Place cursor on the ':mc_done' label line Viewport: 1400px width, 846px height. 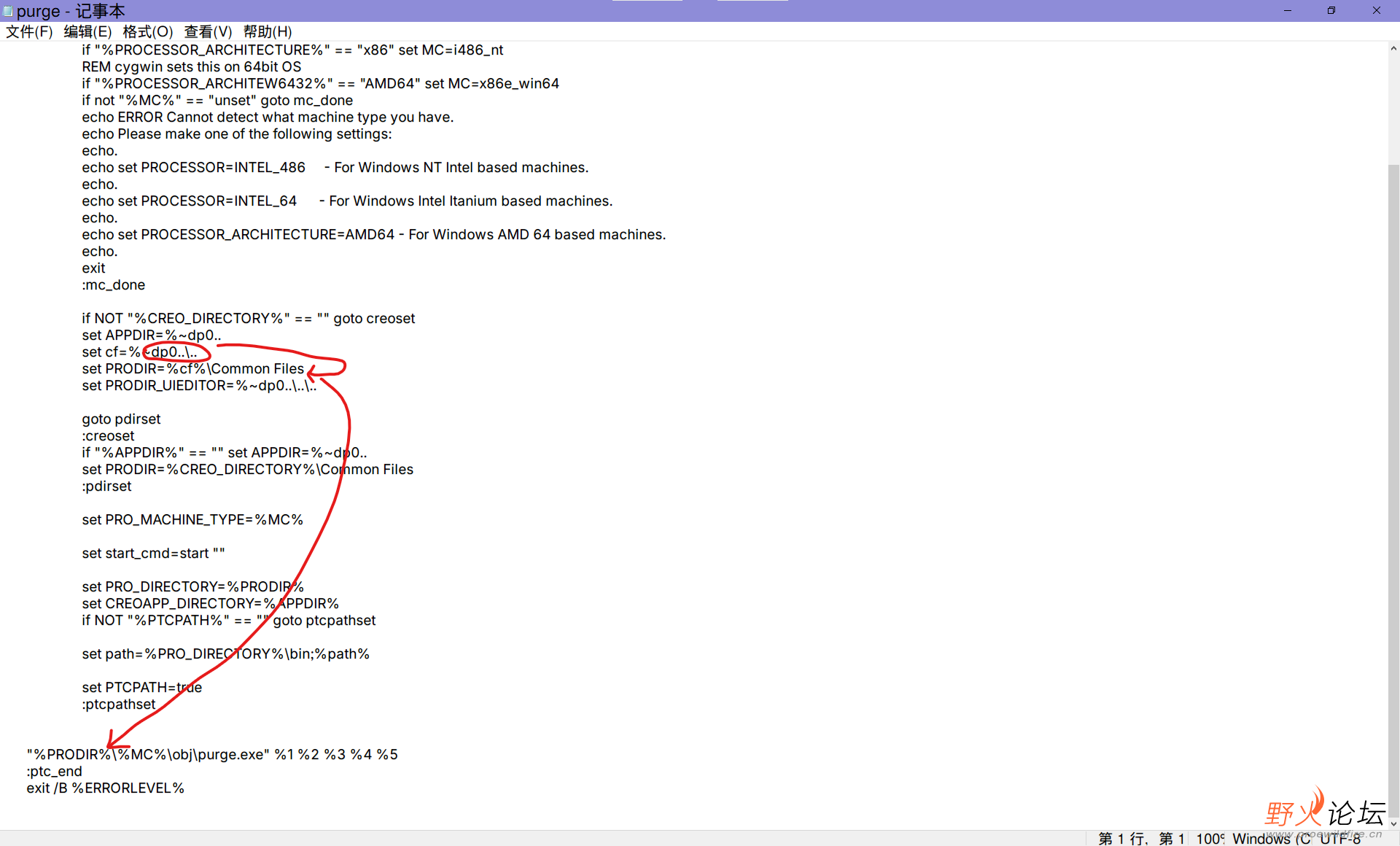pos(114,285)
